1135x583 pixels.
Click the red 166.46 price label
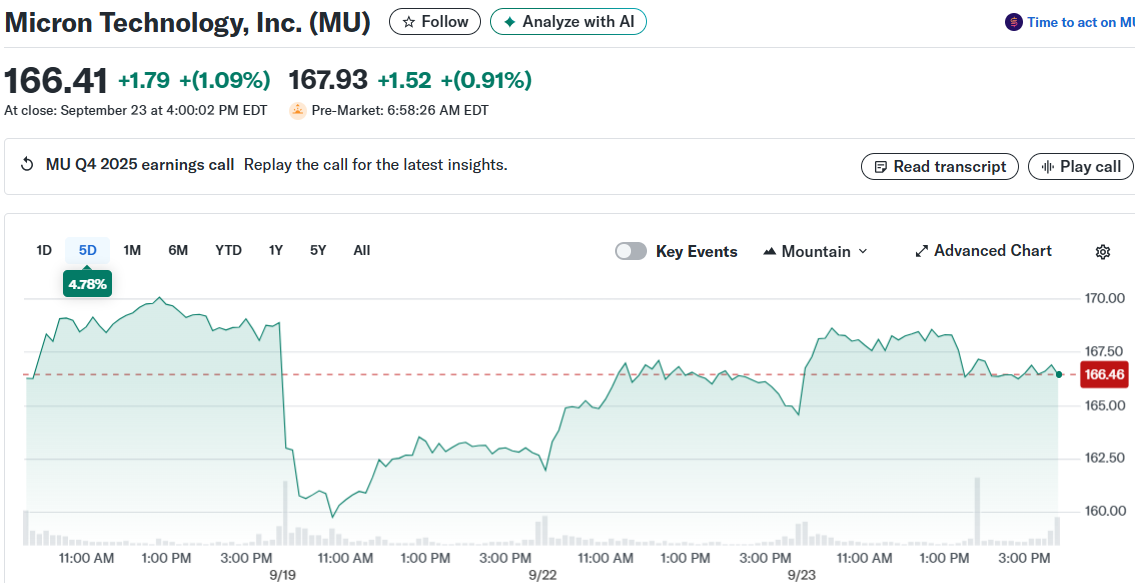pyautogui.click(x=1105, y=374)
